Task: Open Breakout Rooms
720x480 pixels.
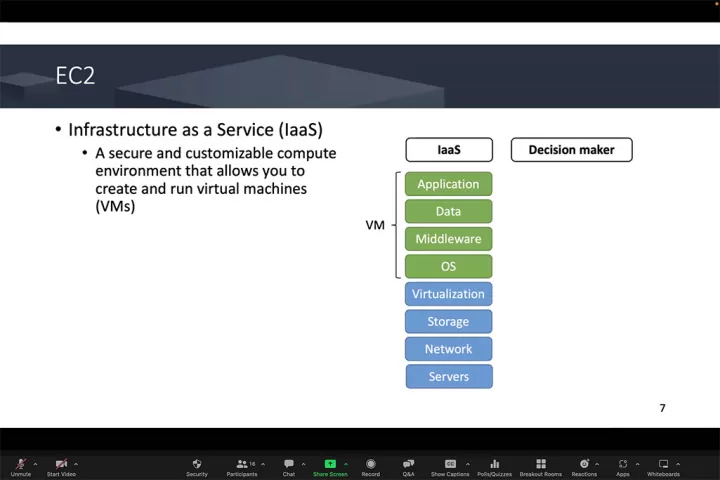Action: [541, 467]
